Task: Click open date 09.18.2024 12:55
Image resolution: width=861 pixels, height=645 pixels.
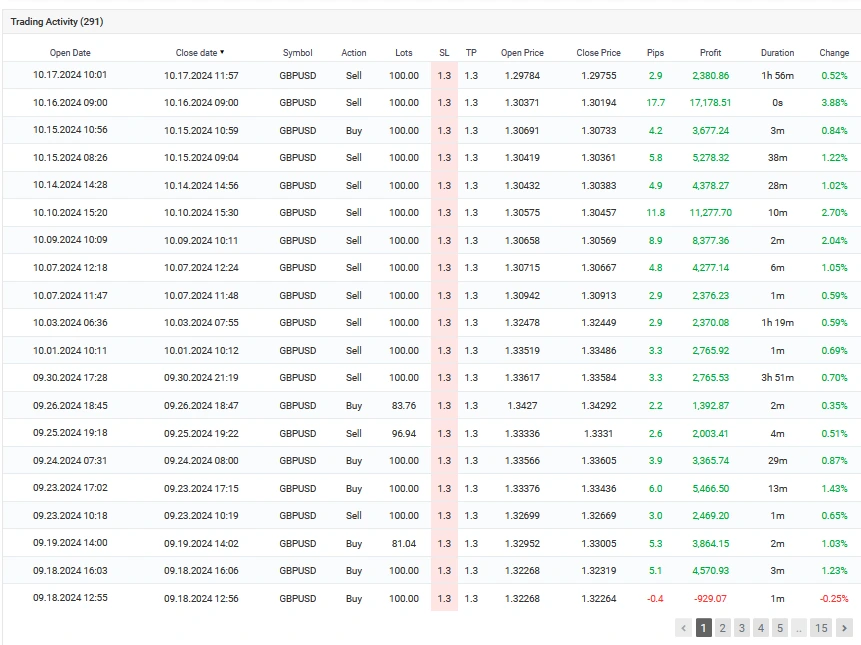Action: [x=70, y=598]
